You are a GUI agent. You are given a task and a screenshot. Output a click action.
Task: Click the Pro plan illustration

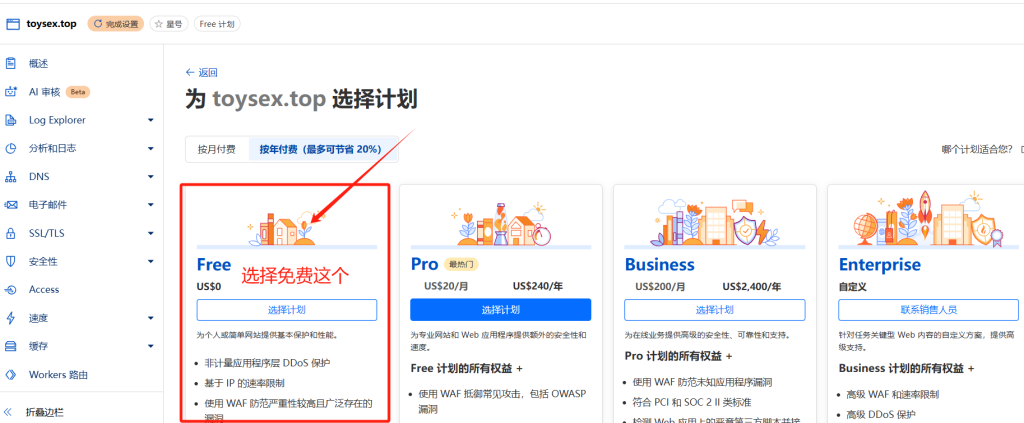(501, 223)
